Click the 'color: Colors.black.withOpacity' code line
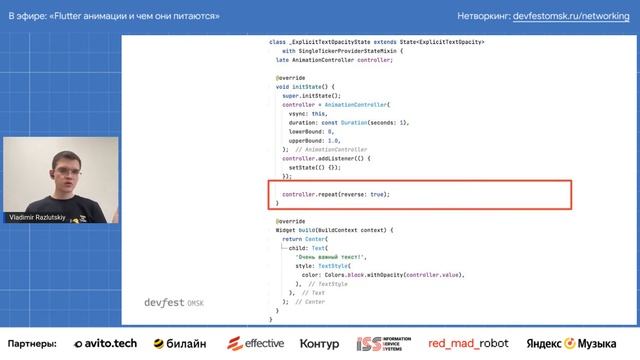This screenshot has height=360, width=640. pyautogui.click(x=383, y=275)
